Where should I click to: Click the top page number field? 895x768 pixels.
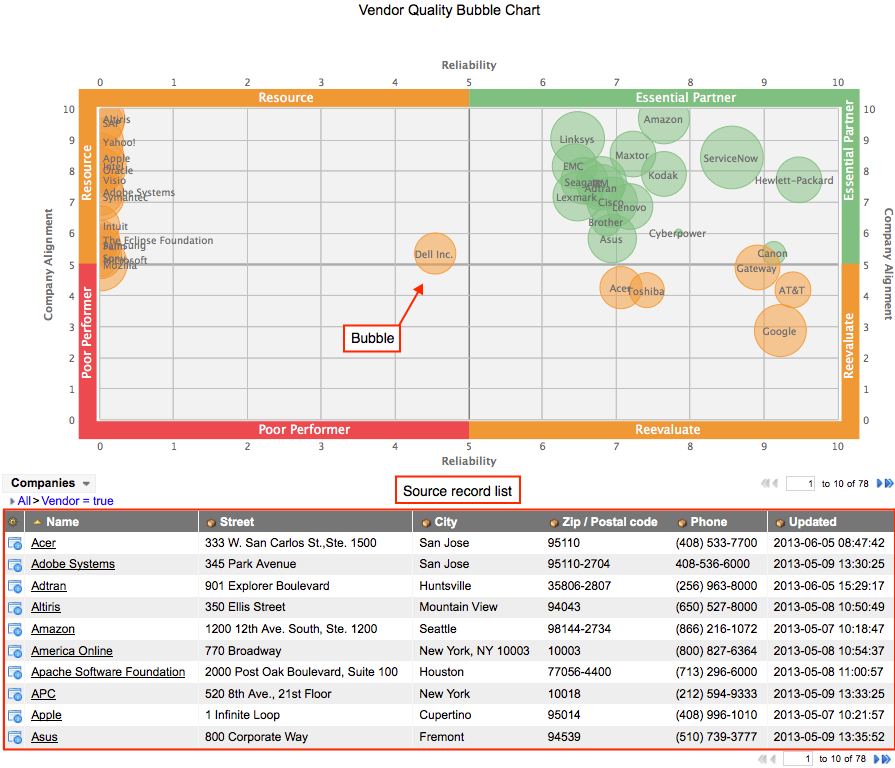click(800, 484)
